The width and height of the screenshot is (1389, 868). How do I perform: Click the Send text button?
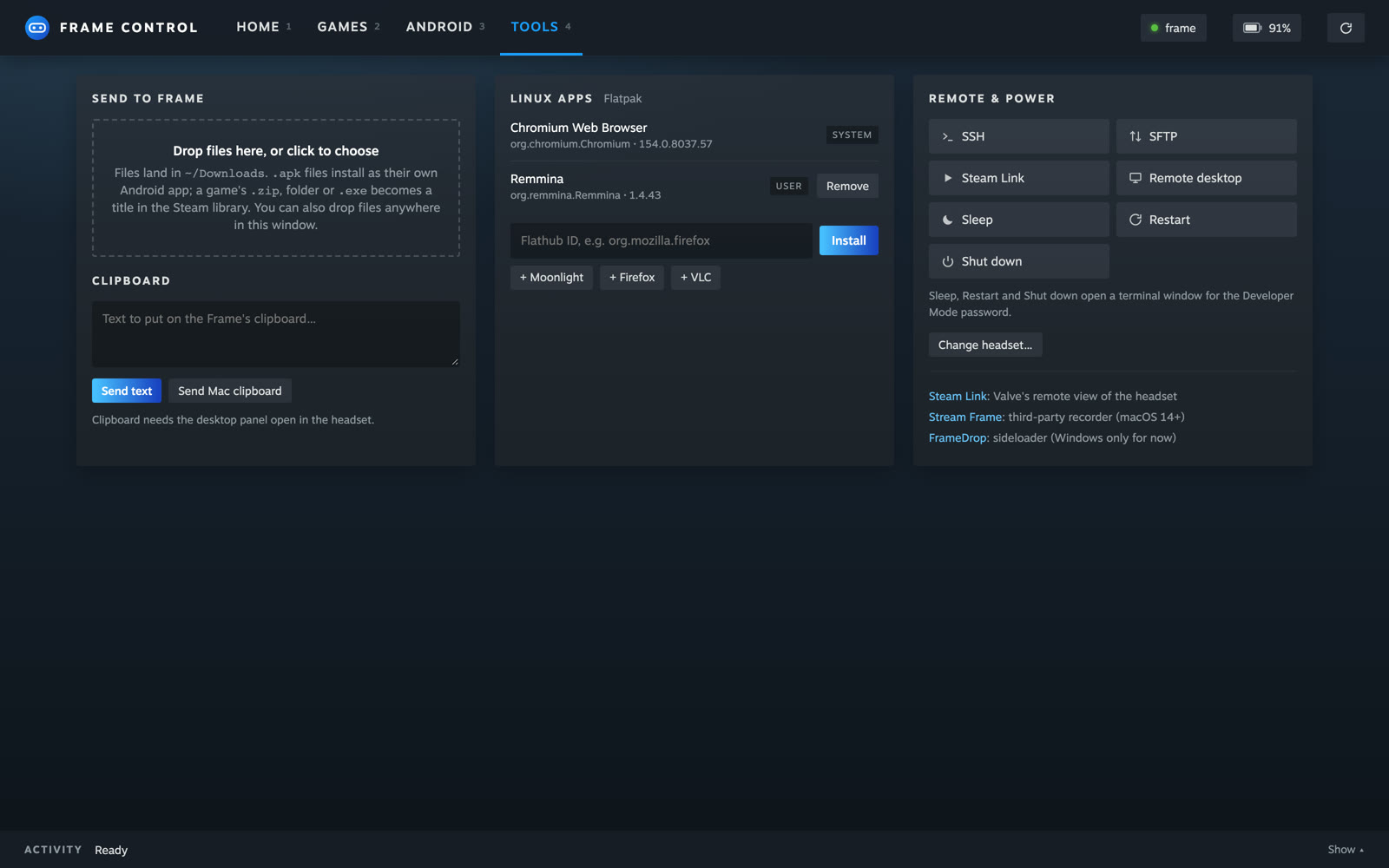point(127,391)
